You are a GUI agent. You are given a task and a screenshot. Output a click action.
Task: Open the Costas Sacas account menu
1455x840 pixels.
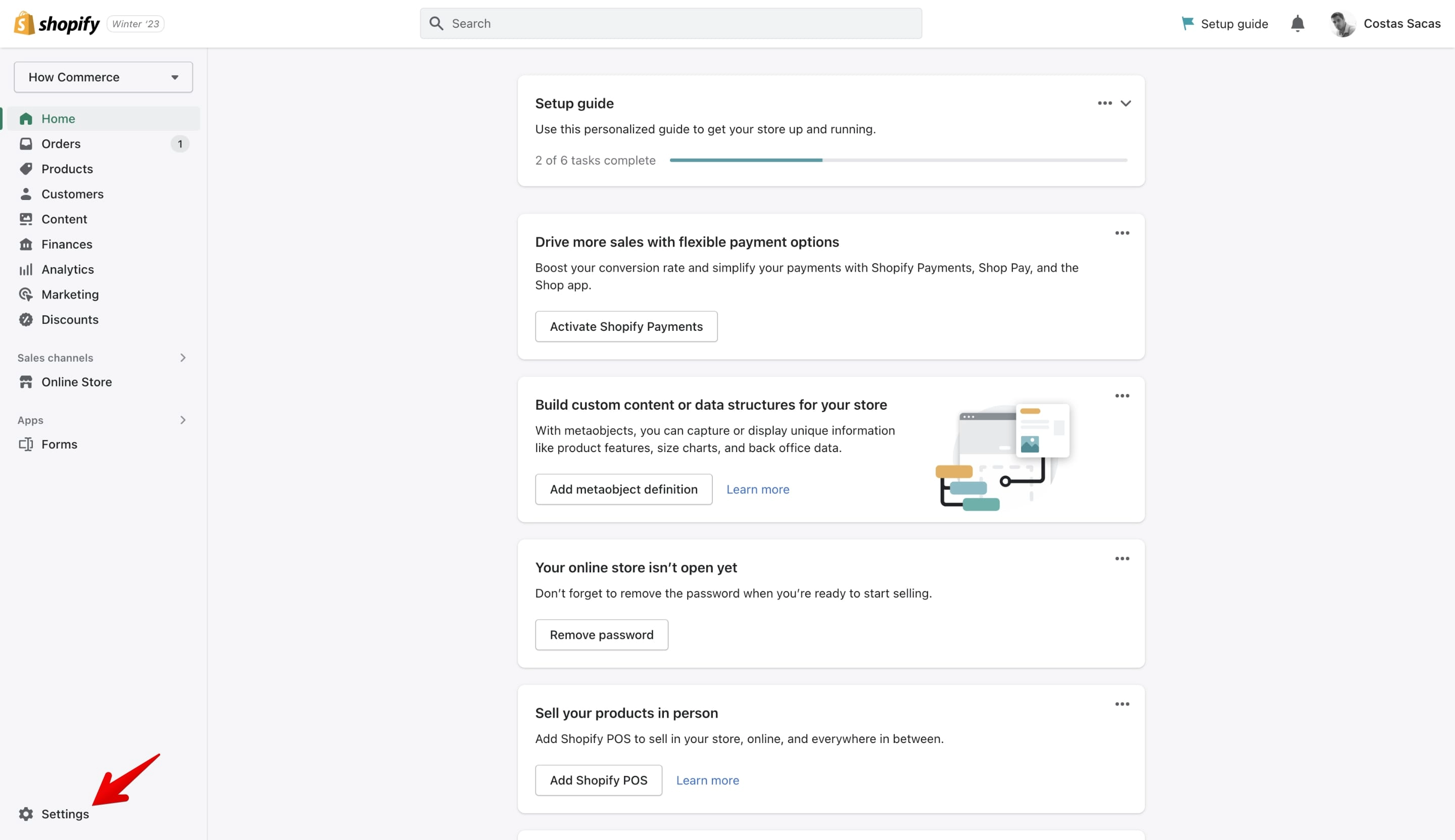point(1386,24)
